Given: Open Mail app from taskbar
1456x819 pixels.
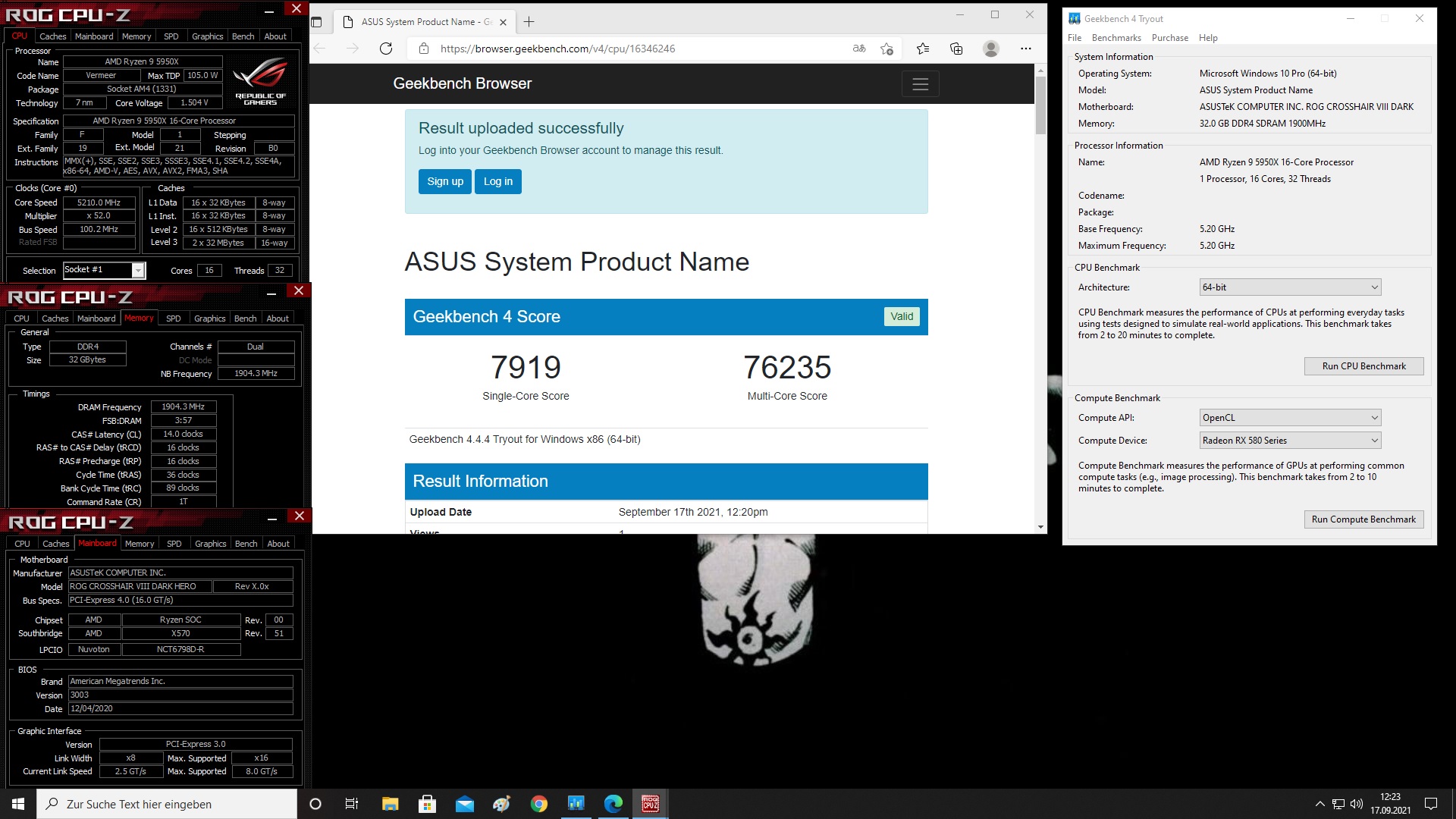Looking at the screenshot, I should pos(464,804).
